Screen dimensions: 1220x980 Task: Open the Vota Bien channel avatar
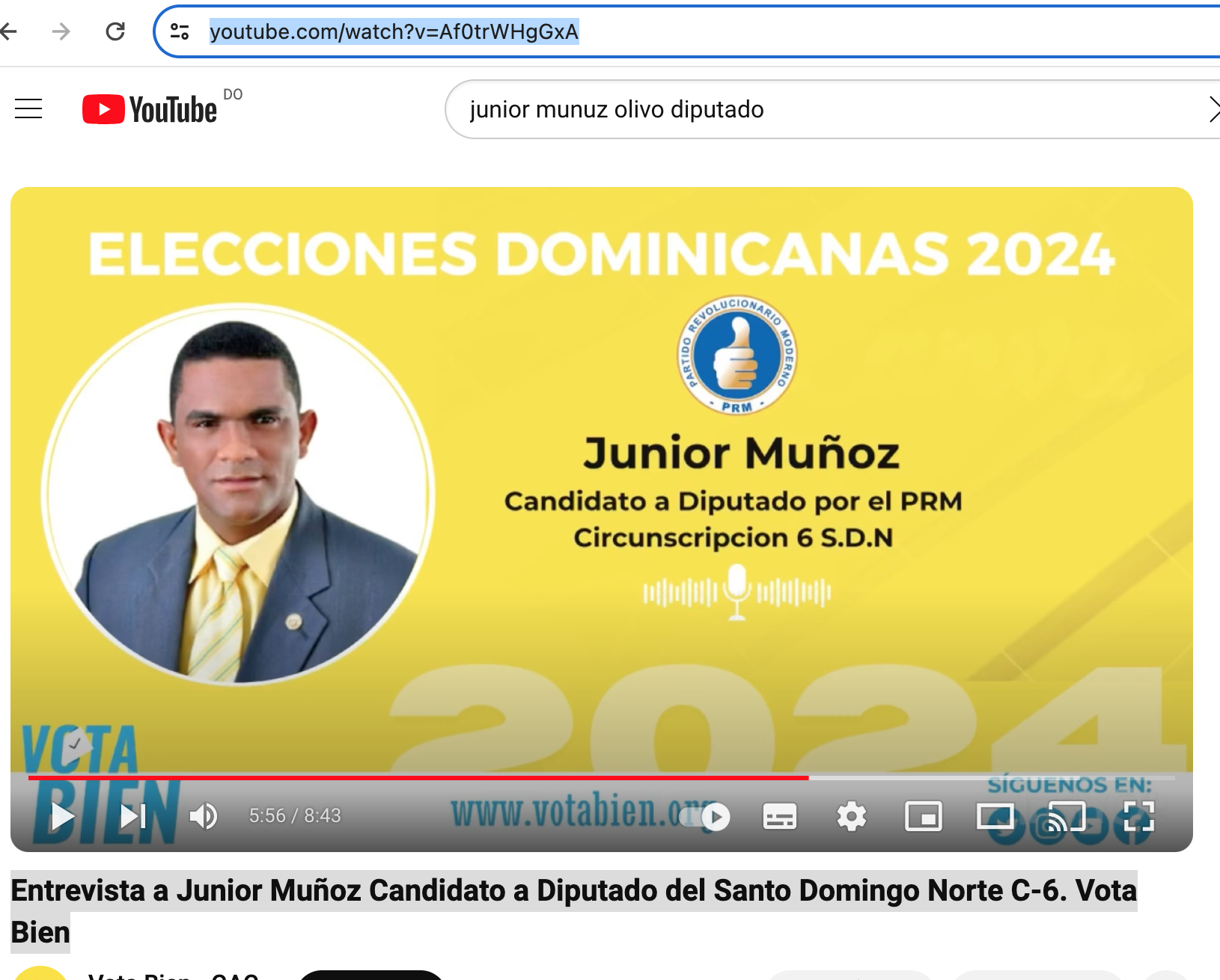(x=41, y=973)
